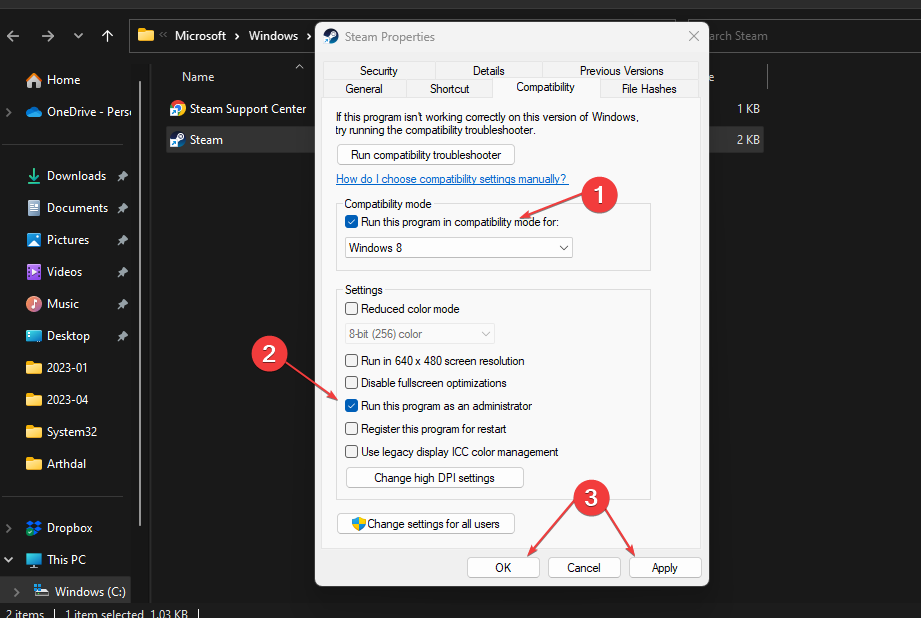Click the Forward navigation arrow in File Explorer
921x618 pixels.
pyautogui.click(x=48, y=36)
